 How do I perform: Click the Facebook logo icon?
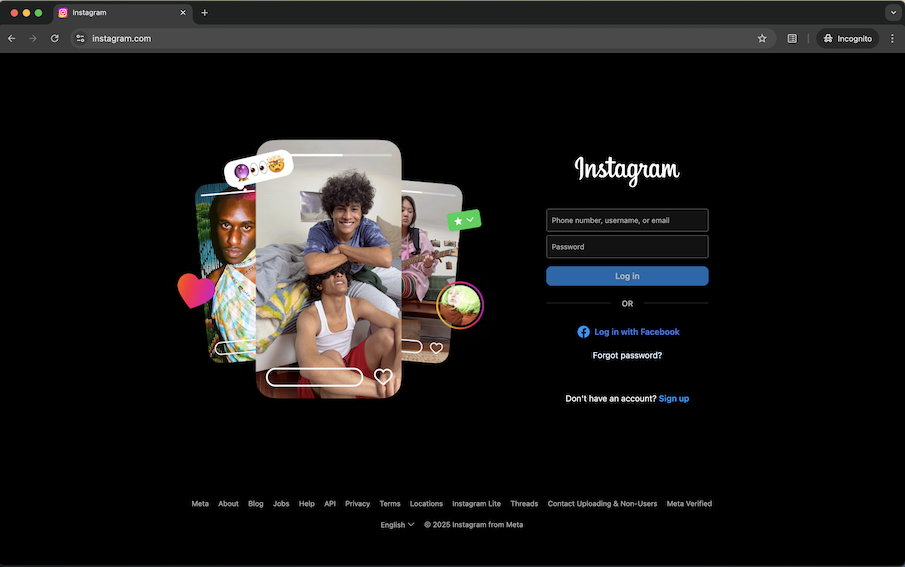click(x=583, y=332)
